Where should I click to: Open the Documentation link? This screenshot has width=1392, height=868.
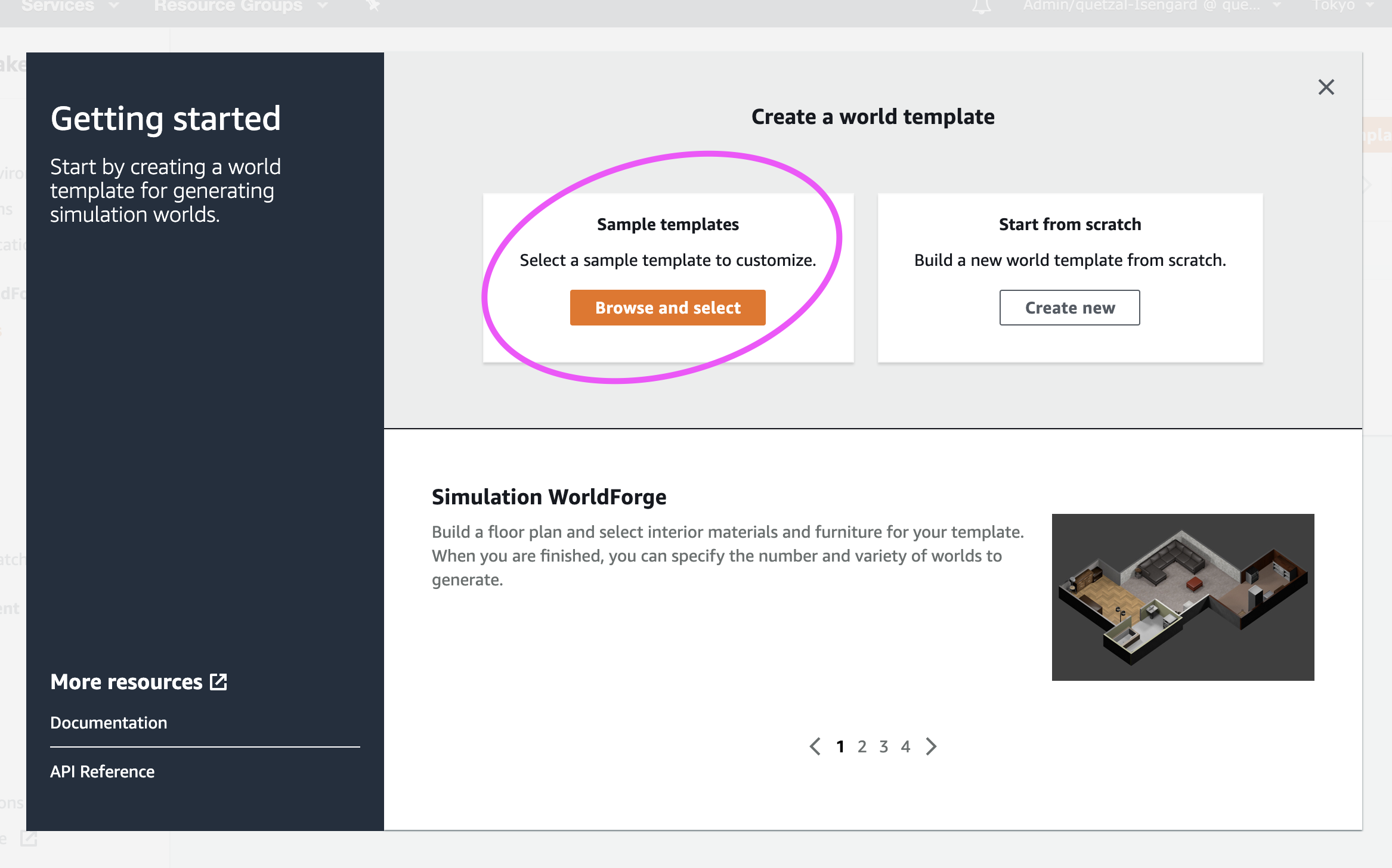[x=109, y=723]
